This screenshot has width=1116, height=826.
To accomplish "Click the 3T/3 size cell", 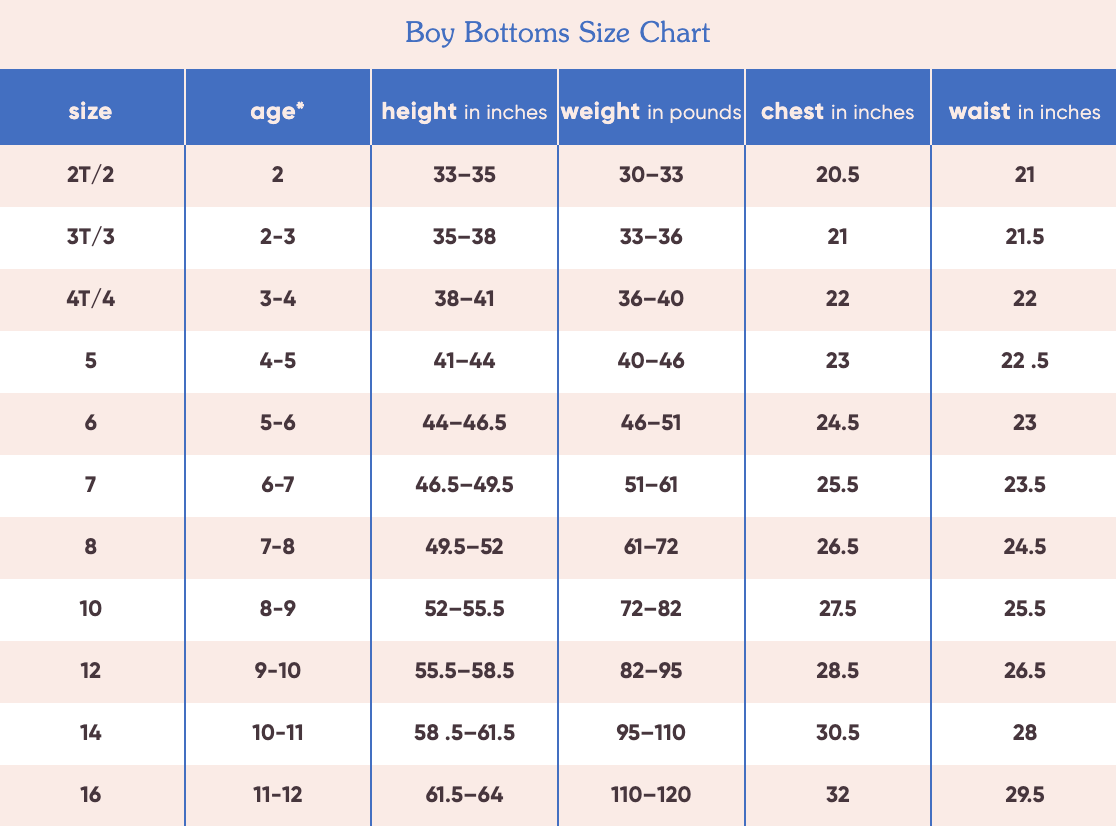I will click(x=90, y=236).
